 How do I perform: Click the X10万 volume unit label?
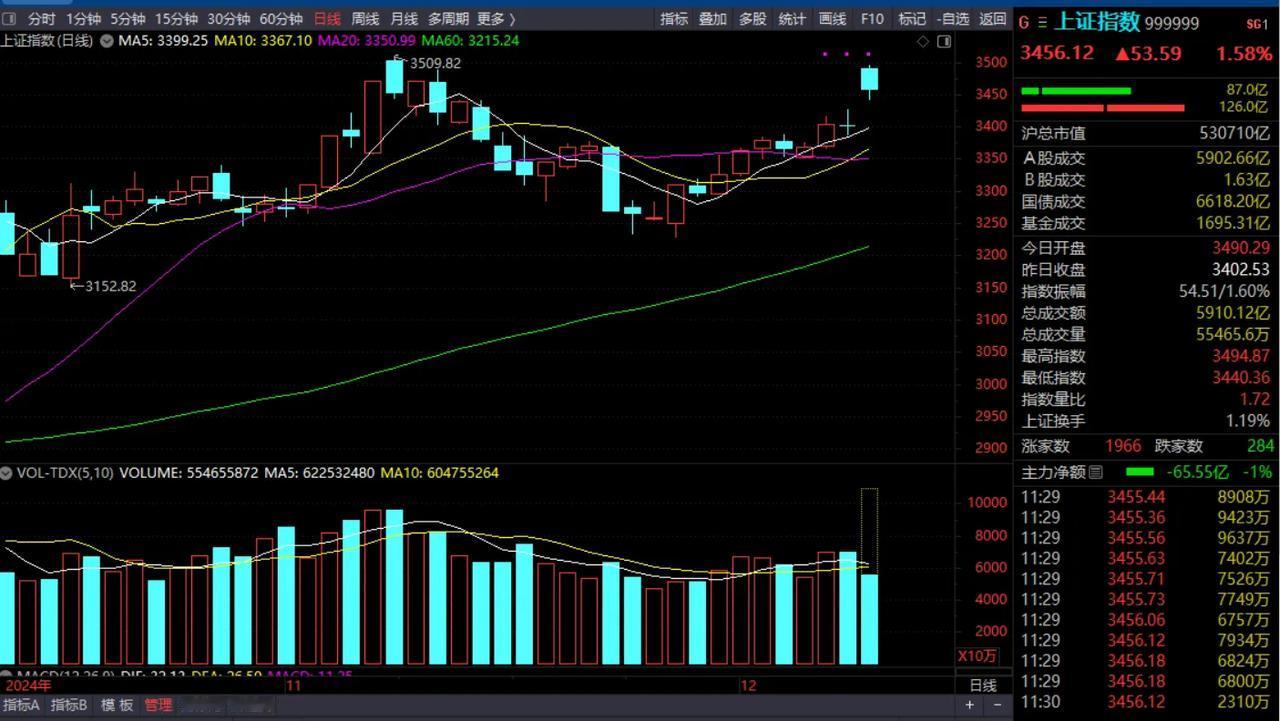(x=977, y=656)
